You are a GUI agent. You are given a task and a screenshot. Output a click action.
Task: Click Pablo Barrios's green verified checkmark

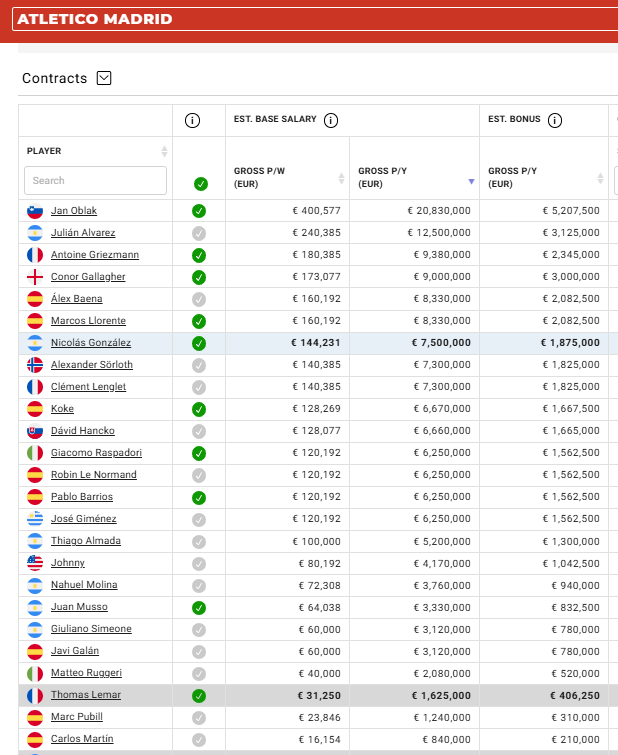tap(199, 497)
